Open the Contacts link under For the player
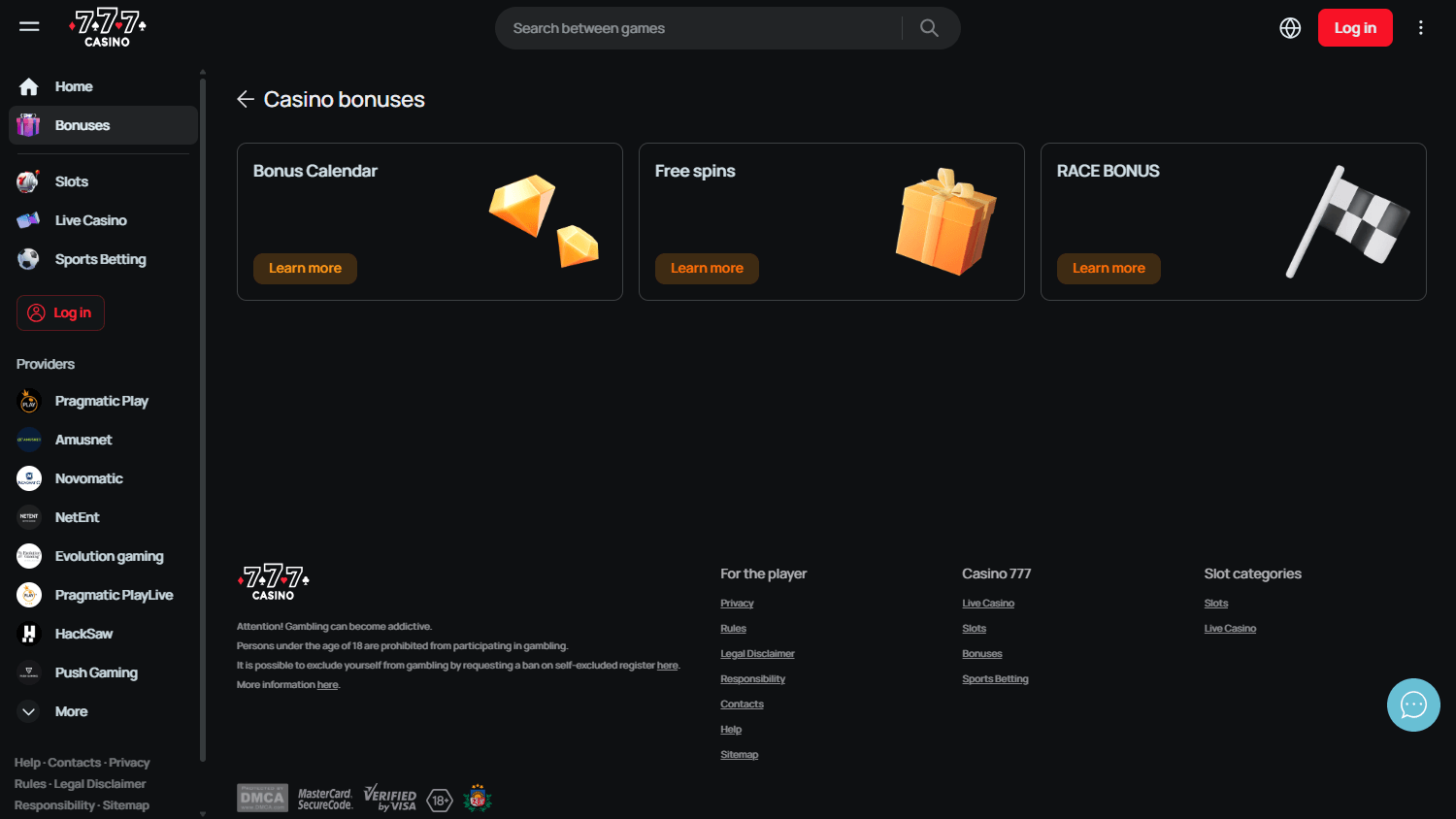This screenshot has width=1456, height=819. point(742,704)
